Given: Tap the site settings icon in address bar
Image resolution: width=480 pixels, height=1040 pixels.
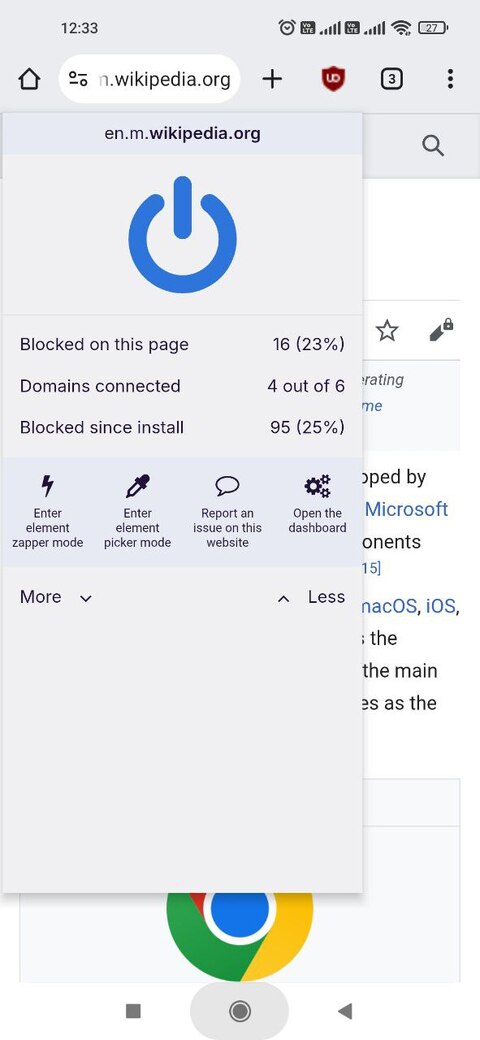Looking at the screenshot, I should tap(78, 80).
